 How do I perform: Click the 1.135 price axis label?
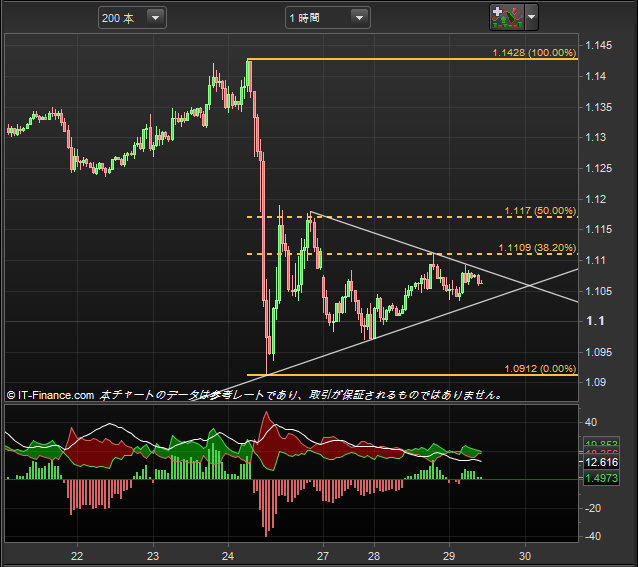[599, 107]
